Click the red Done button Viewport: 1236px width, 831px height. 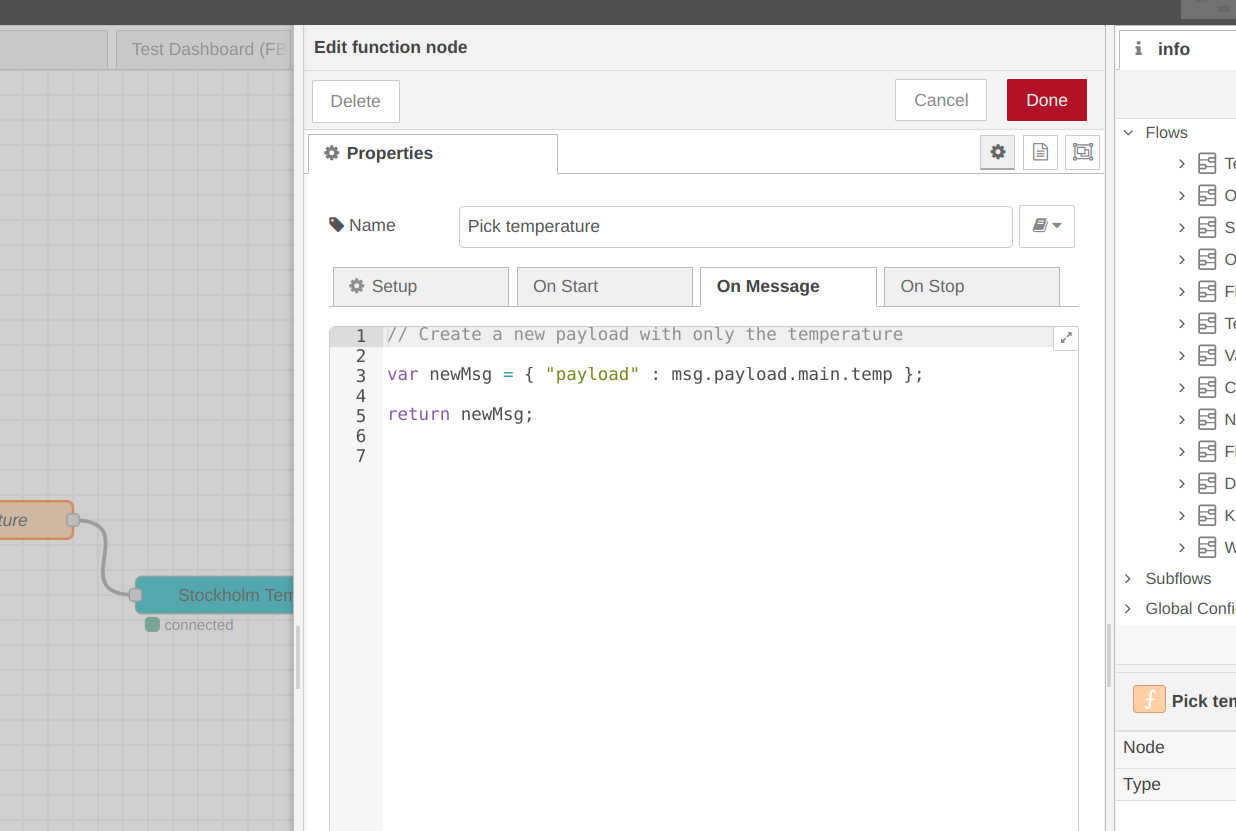[1047, 100]
